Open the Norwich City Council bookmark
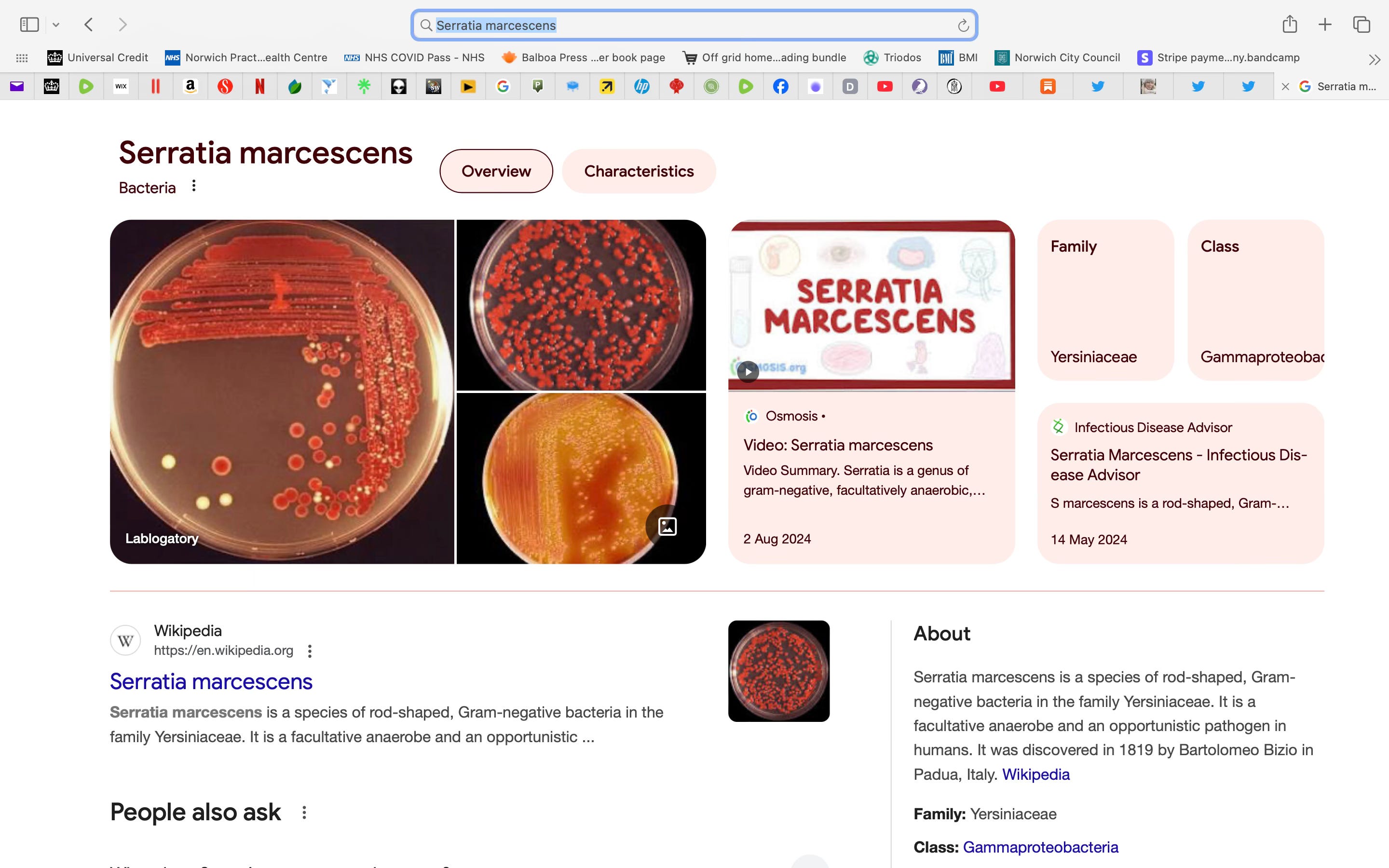 [x=1057, y=57]
